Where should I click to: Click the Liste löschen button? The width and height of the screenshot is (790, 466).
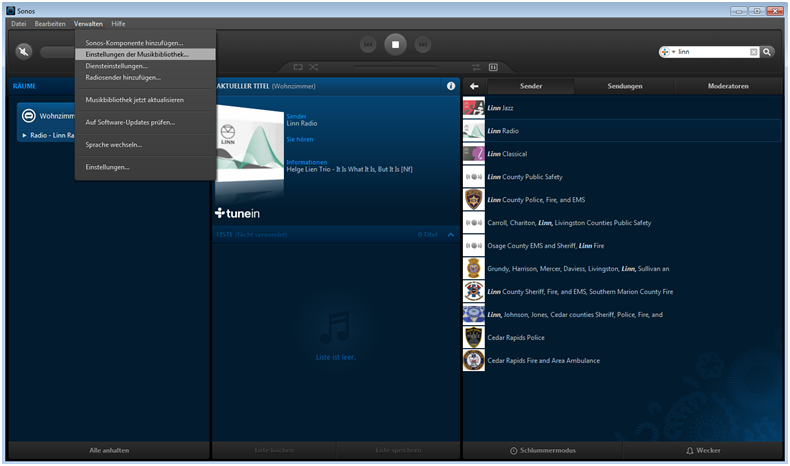(274, 450)
